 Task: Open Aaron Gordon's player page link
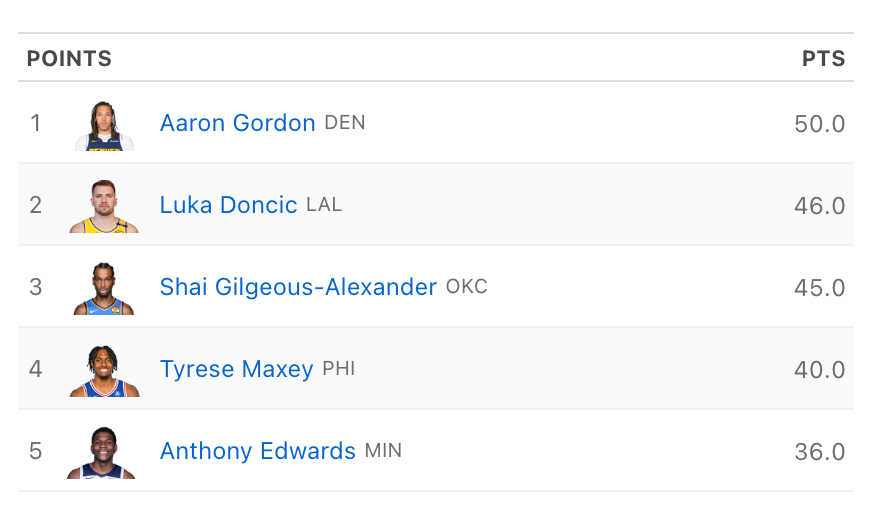coord(237,123)
